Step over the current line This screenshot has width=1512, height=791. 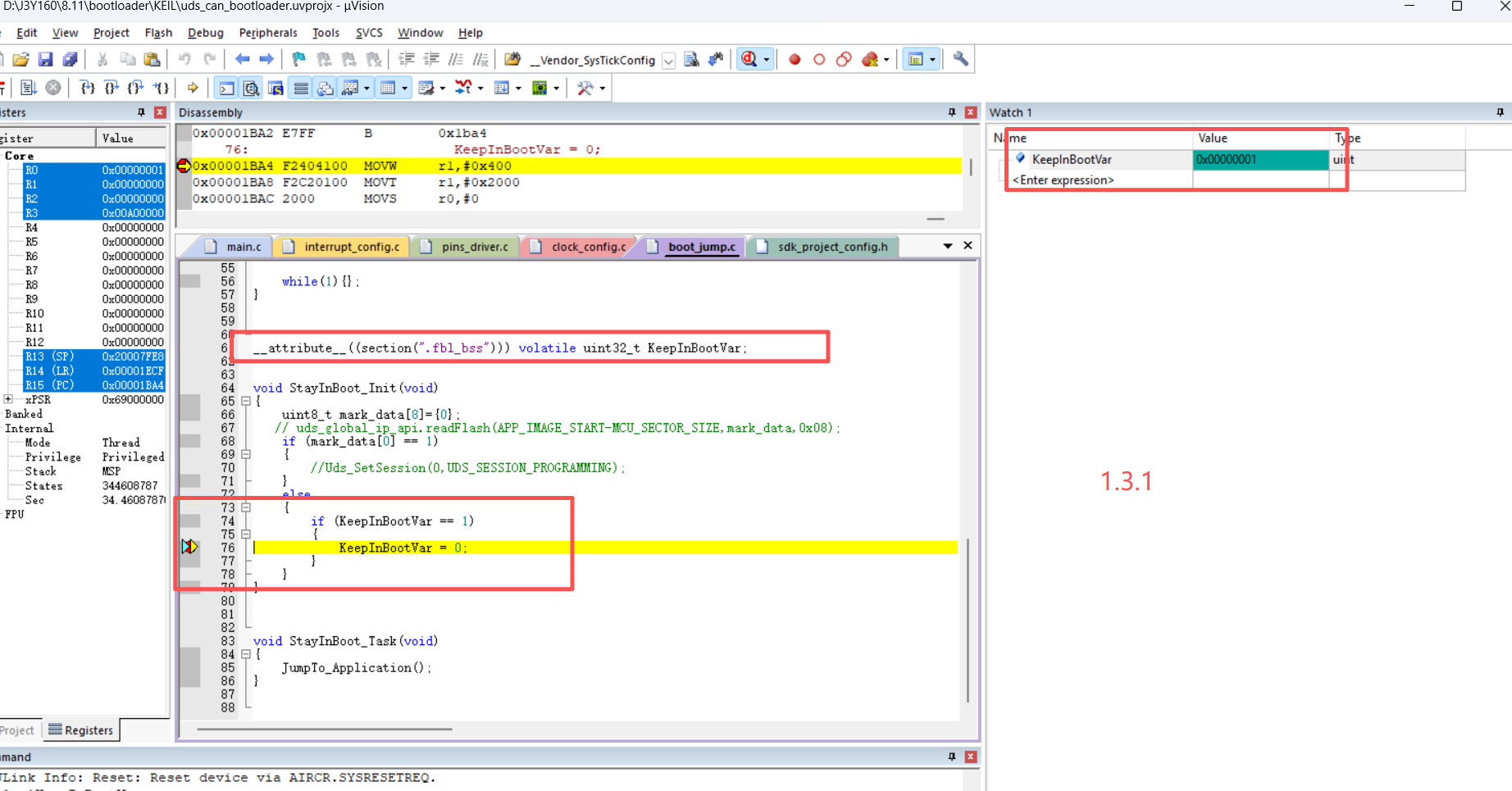pos(112,88)
